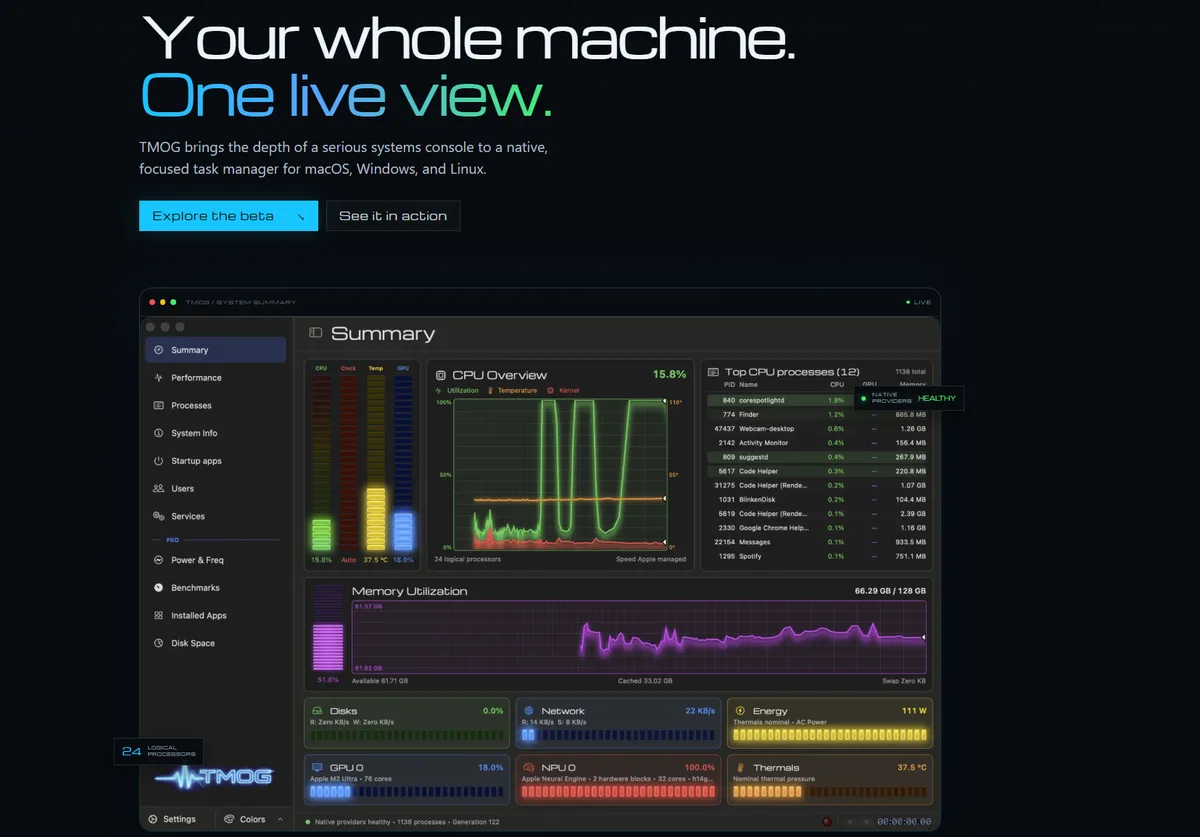The width and height of the screenshot is (1200, 837).
Task: Click the Disks drive icon
Action: pyautogui.click(x=318, y=711)
